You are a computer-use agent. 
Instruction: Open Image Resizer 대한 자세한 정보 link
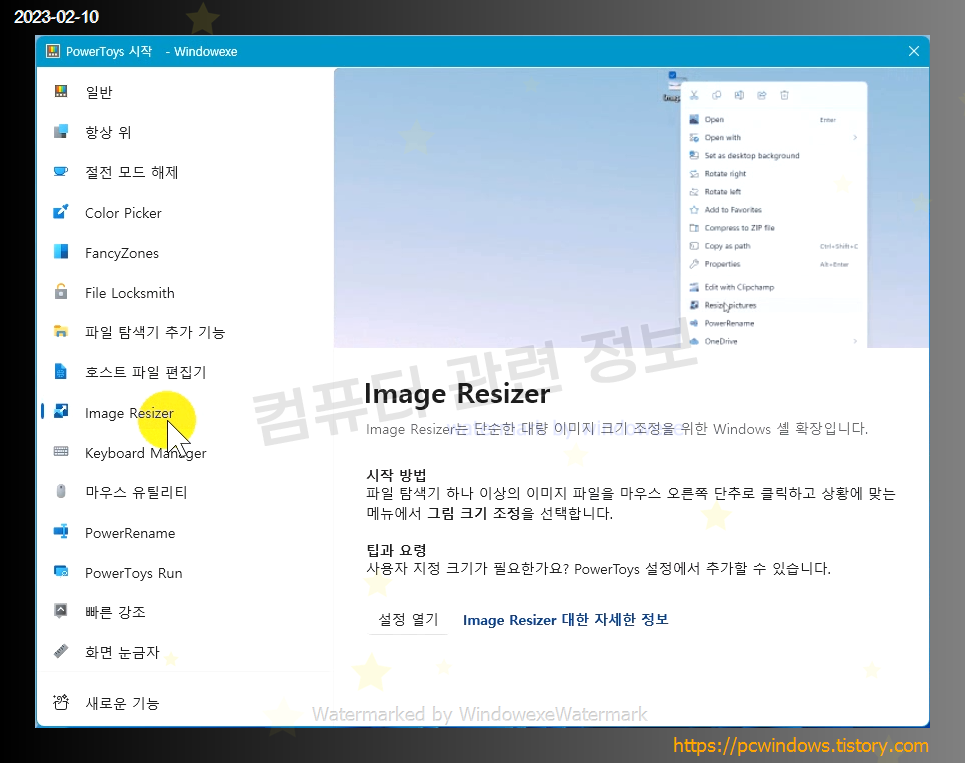[x=565, y=620]
